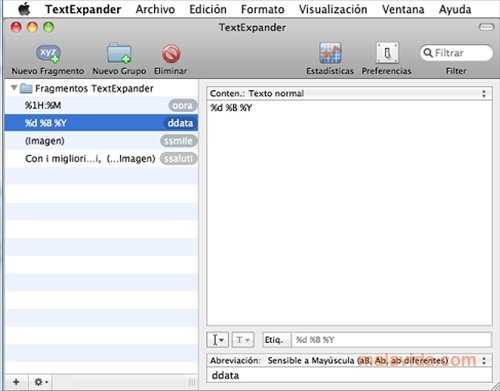Click the ssmile abbreviation badge
This screenshot has height=391, width=500.
tap(178, 141)
